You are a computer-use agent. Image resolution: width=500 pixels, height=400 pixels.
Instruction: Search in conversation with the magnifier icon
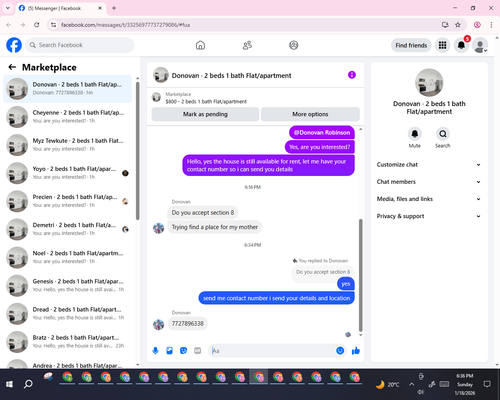click(x=443, y=134)
